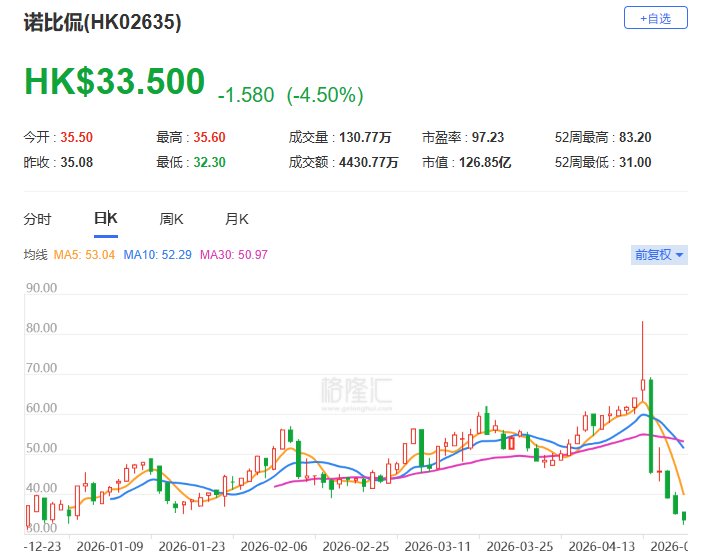Click the 2026-04-13 date axis label

(x=602, y=546)
